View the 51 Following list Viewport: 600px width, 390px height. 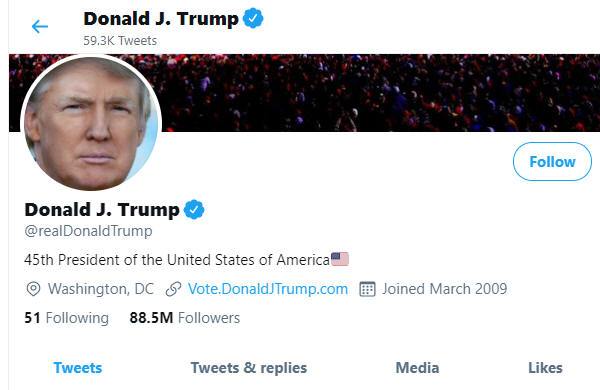coord(67,318)
